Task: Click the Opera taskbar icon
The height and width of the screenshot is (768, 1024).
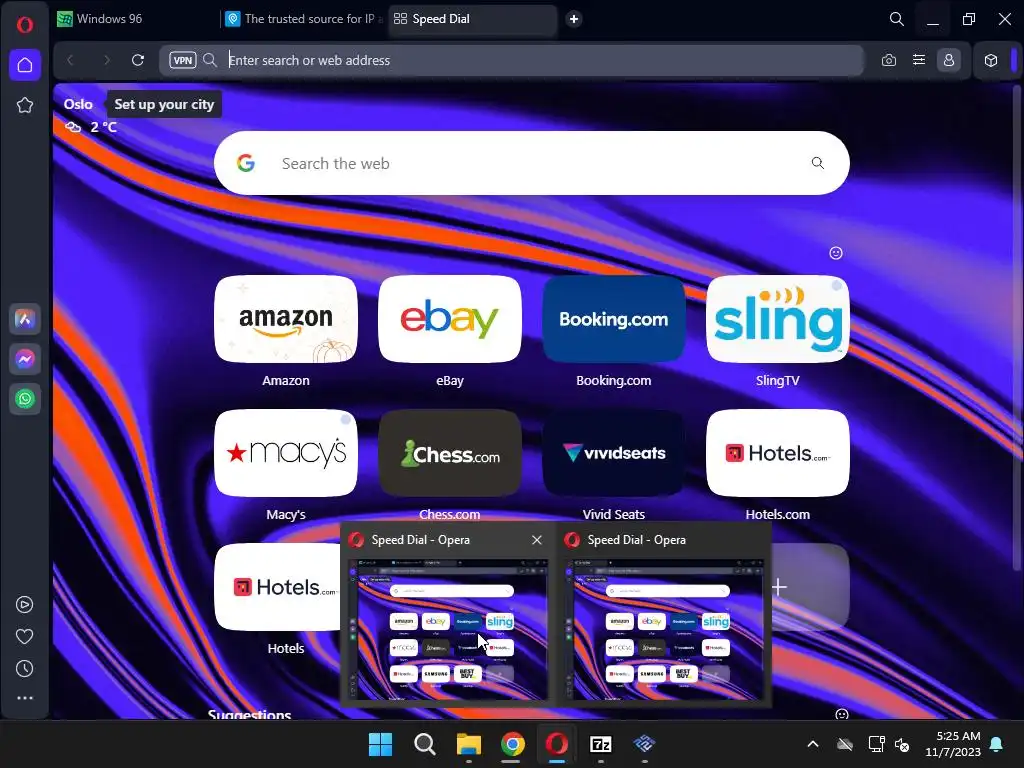Action: [x=557, y=744]
